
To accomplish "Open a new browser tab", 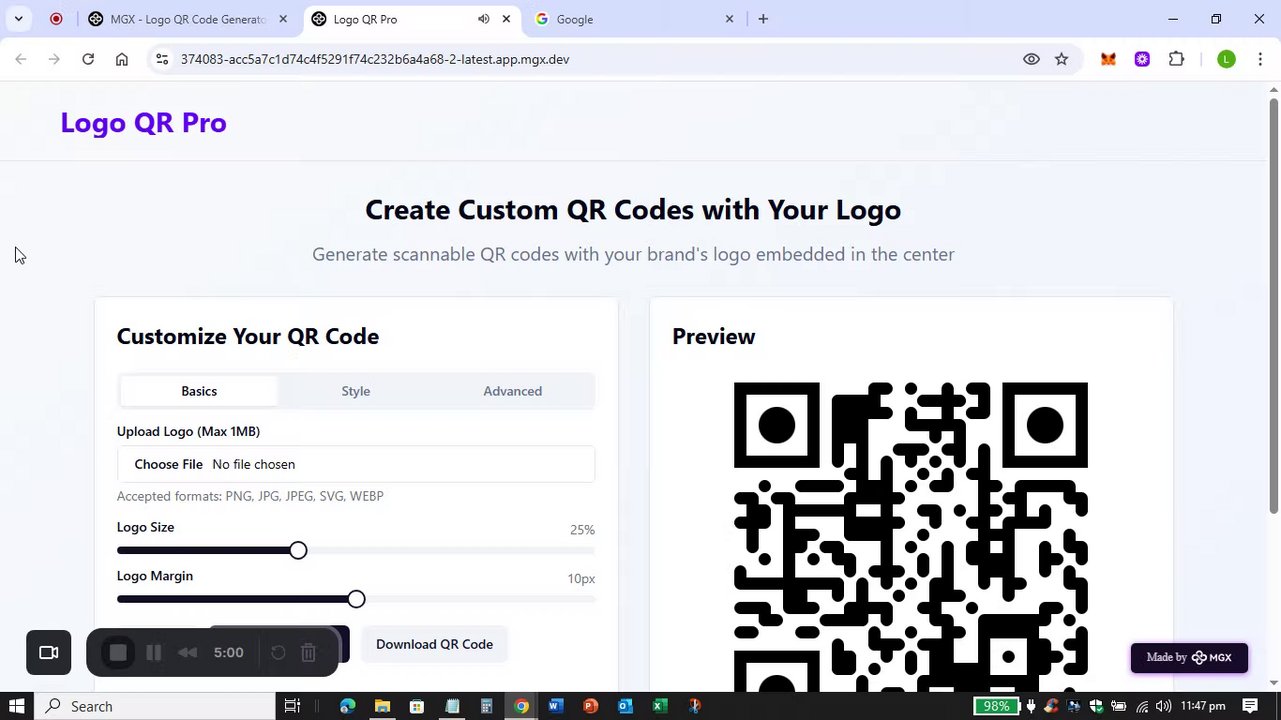I will pyautogui.click(x=763, y=18).
